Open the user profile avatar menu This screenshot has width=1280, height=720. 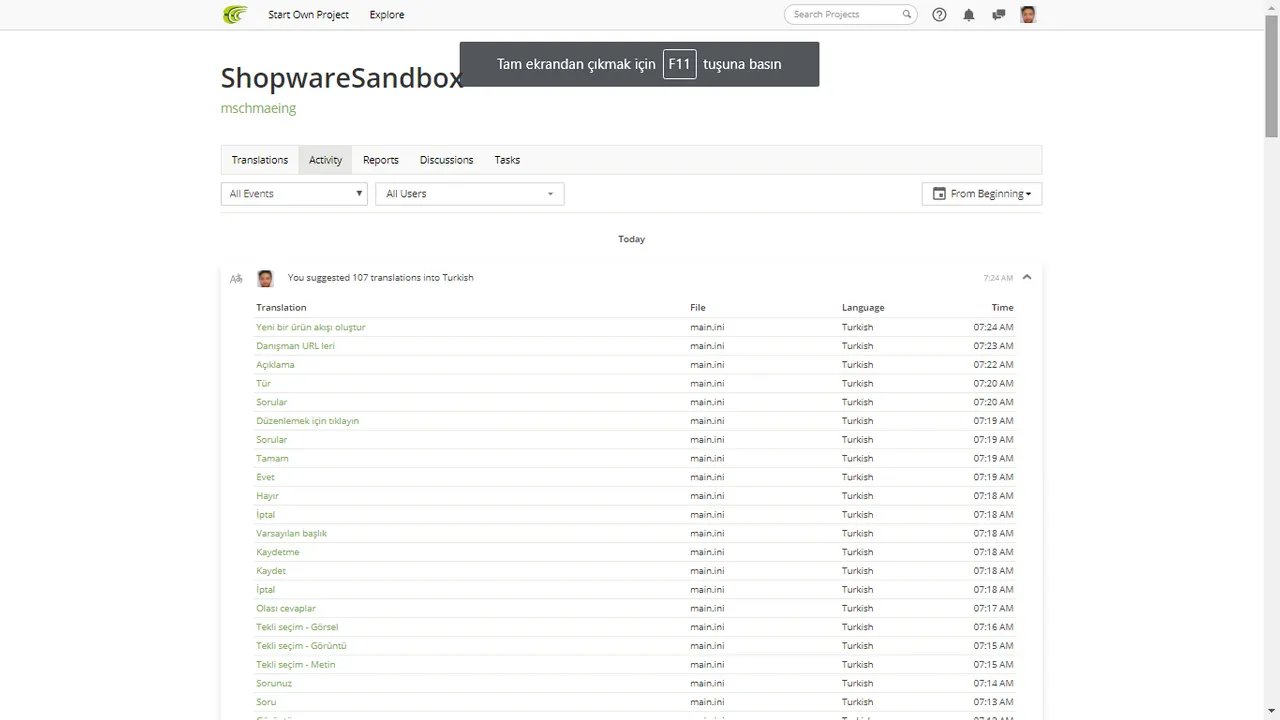[x=1028, y=14]
